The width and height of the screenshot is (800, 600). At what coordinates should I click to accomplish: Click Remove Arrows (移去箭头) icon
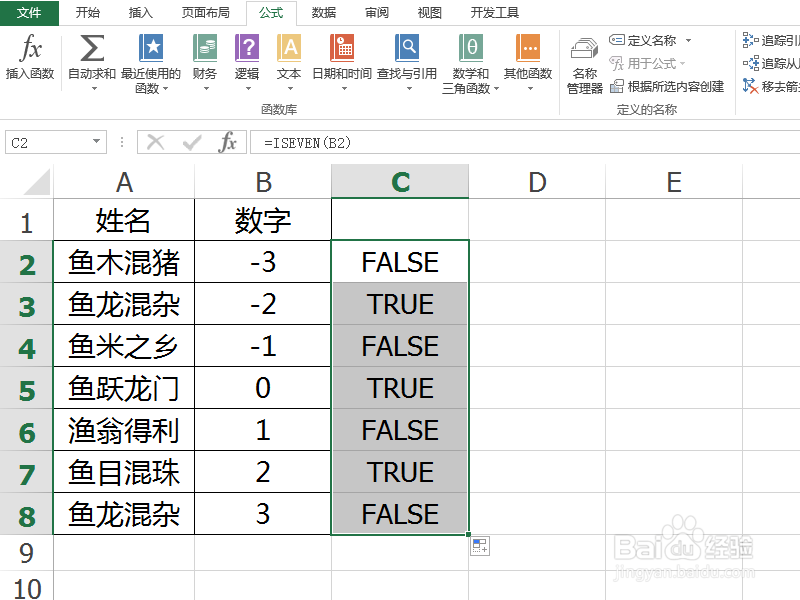tap(751, 86)
